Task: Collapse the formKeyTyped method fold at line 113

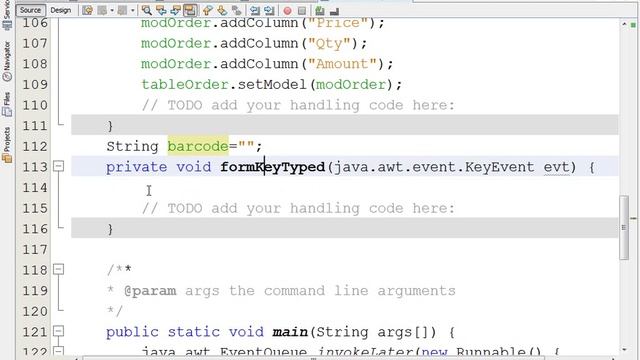Action: 59,166
